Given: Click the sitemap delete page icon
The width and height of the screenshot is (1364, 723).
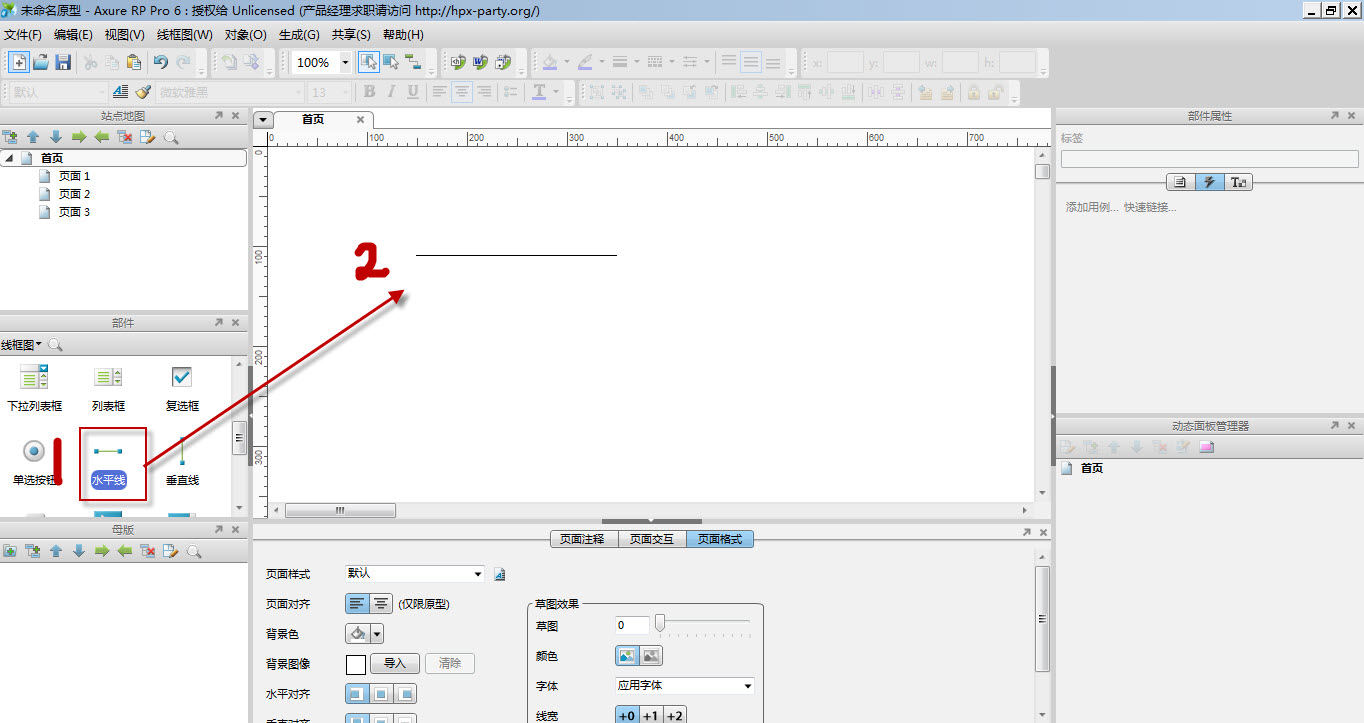Looking at the screenshot, I should tap(125, 137).
